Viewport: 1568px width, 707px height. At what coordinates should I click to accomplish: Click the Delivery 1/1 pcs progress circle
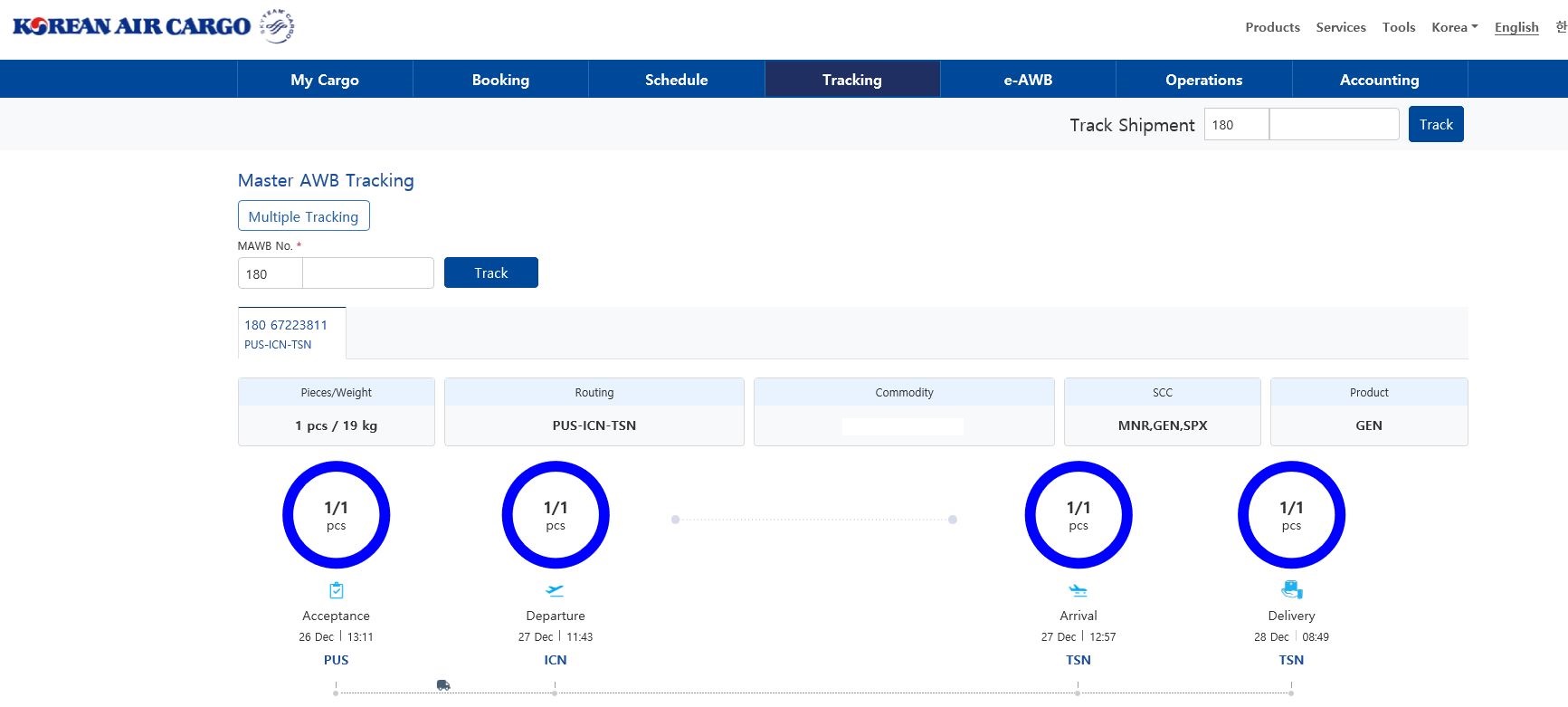pos(1292,515)
